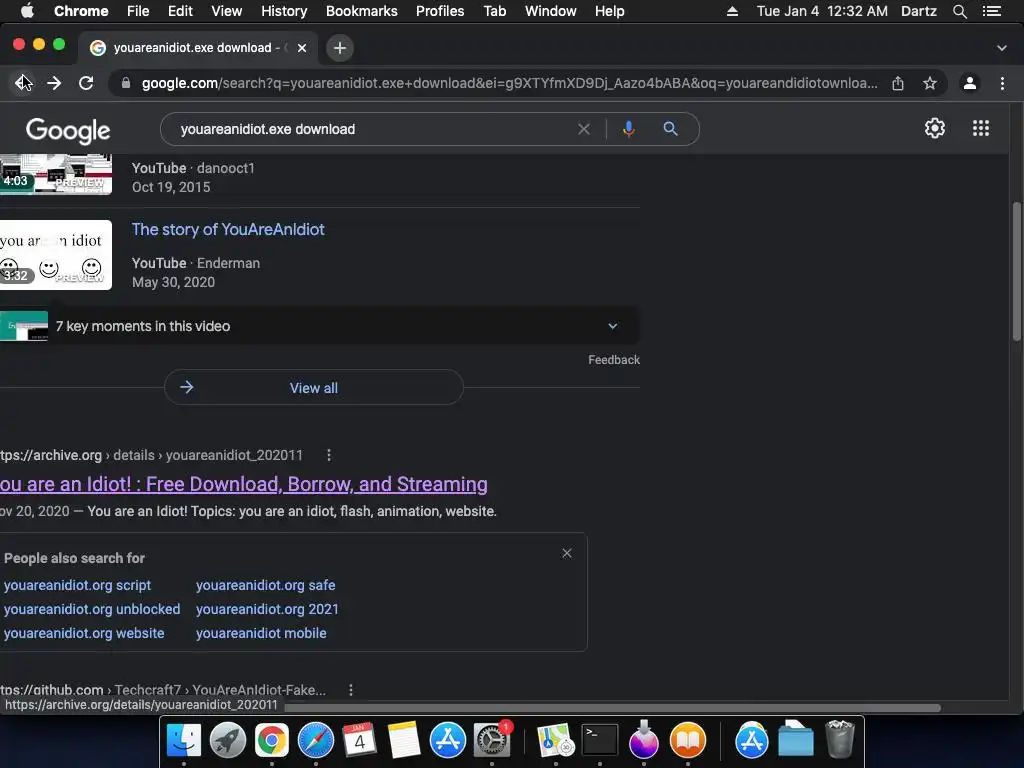
Task: Open Finder from the dock
Action: (x=184, y=740)
